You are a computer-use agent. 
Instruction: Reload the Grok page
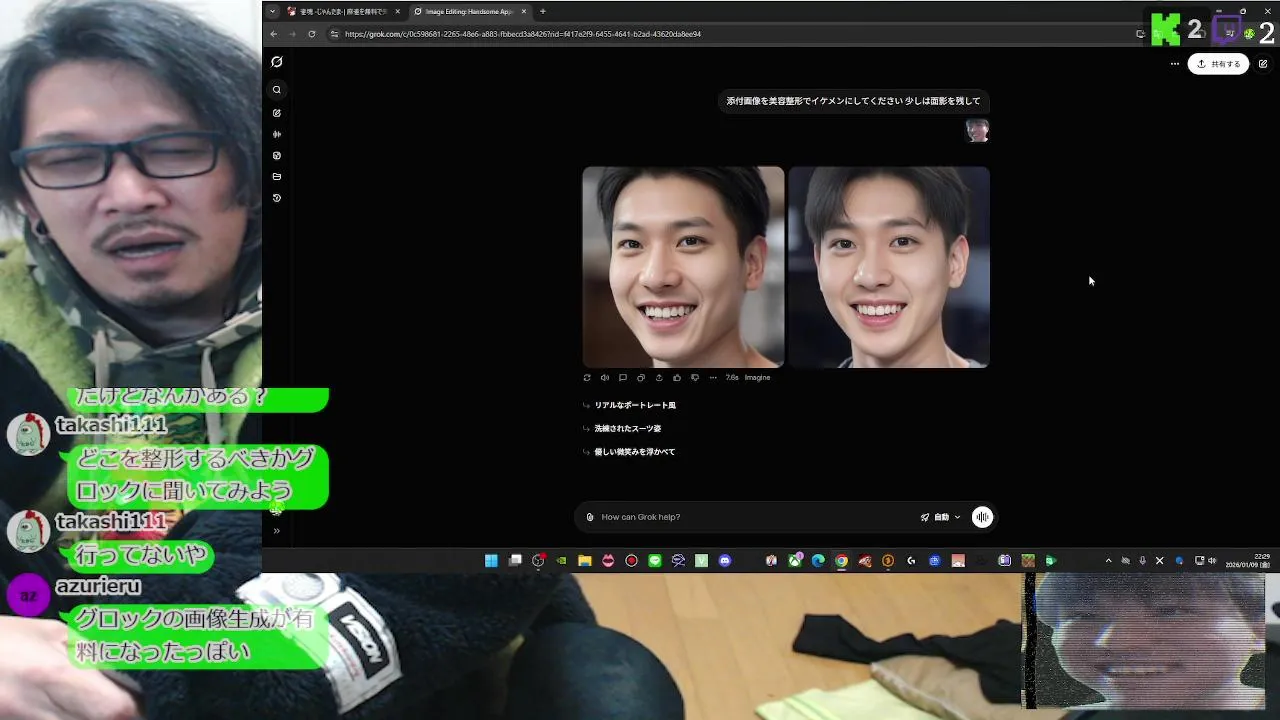coord(312,34)
